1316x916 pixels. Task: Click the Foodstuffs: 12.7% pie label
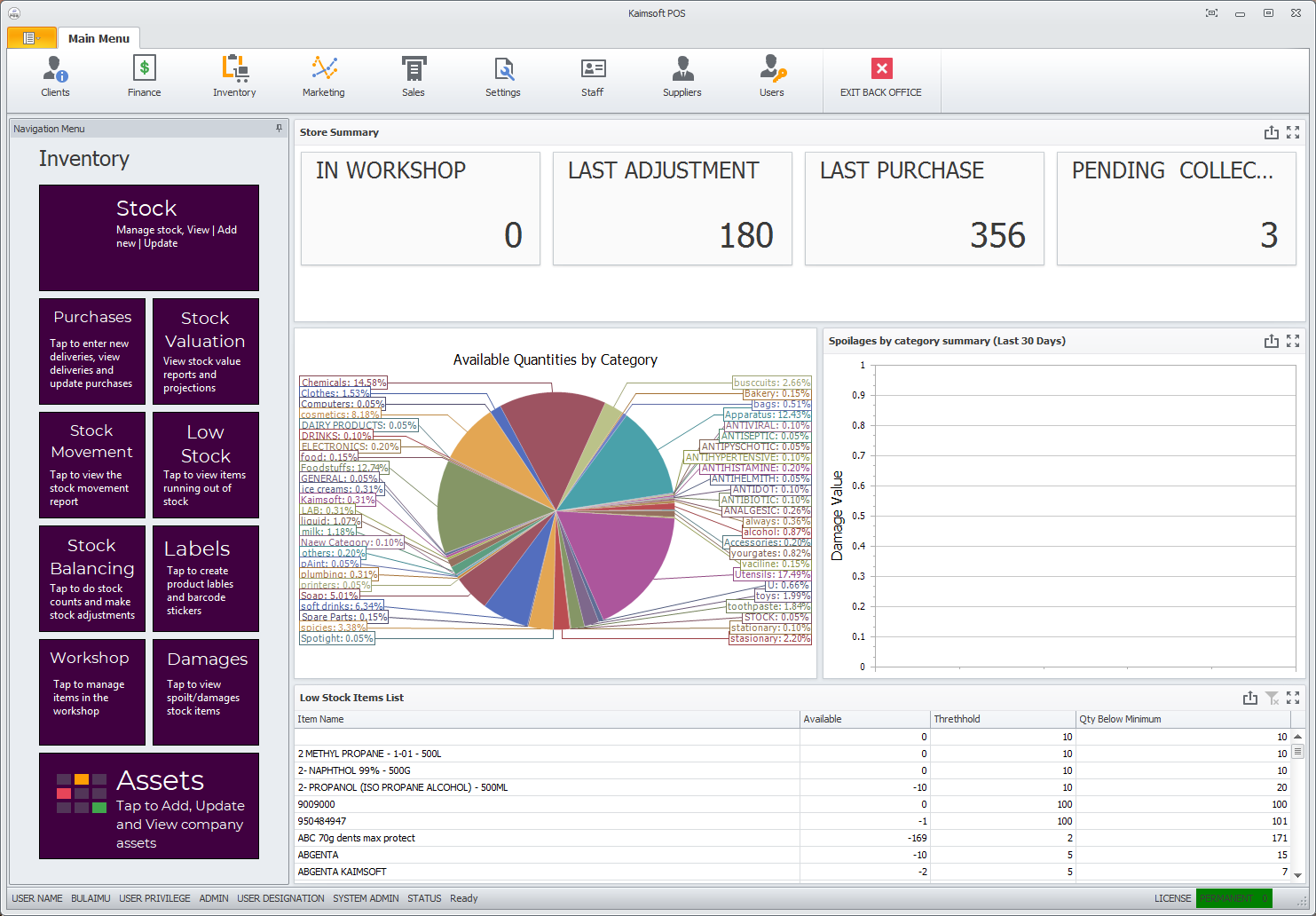pyautogui.click(x=344, y=468)
